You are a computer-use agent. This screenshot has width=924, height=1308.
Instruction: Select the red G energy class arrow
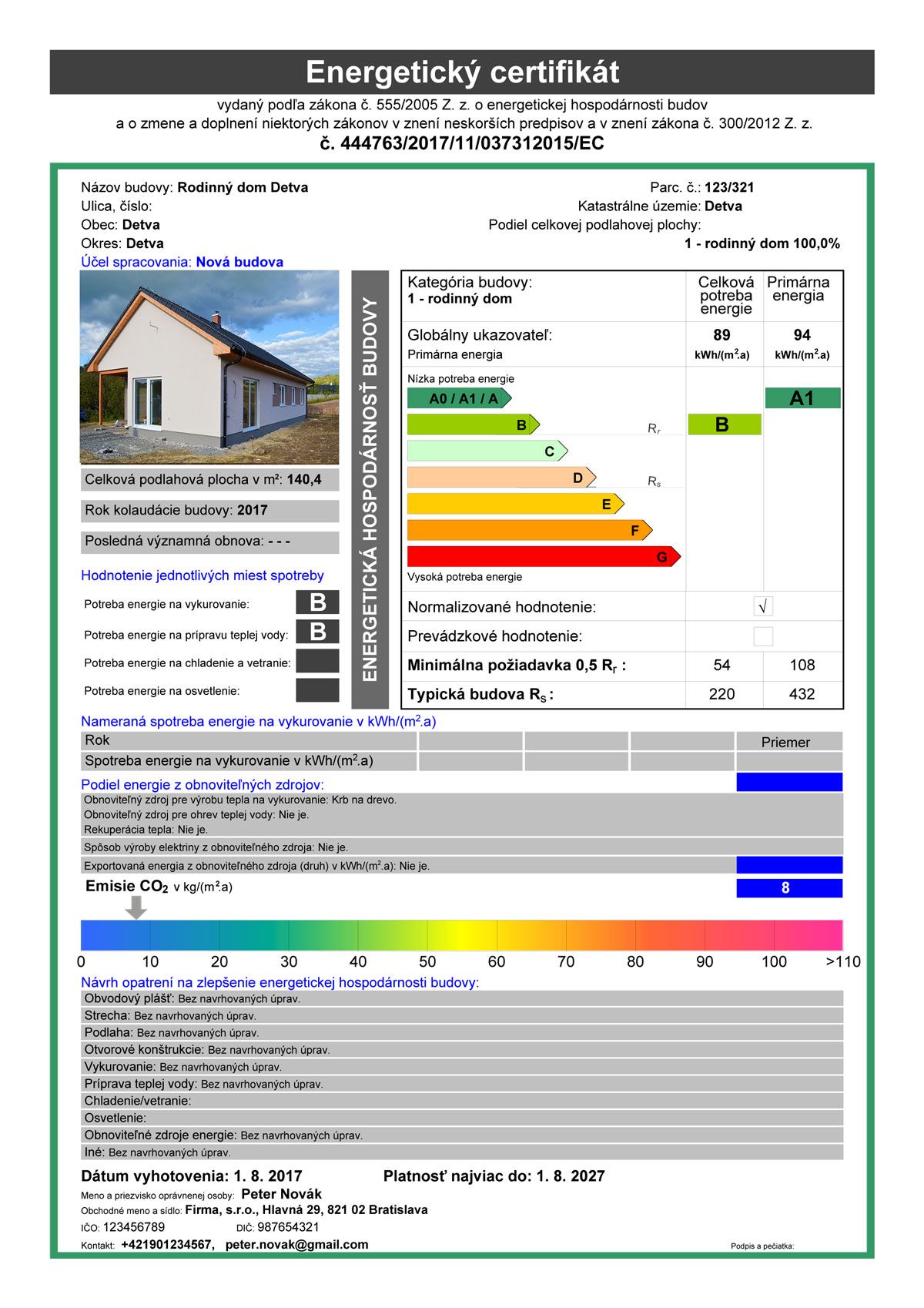point(544,556)
